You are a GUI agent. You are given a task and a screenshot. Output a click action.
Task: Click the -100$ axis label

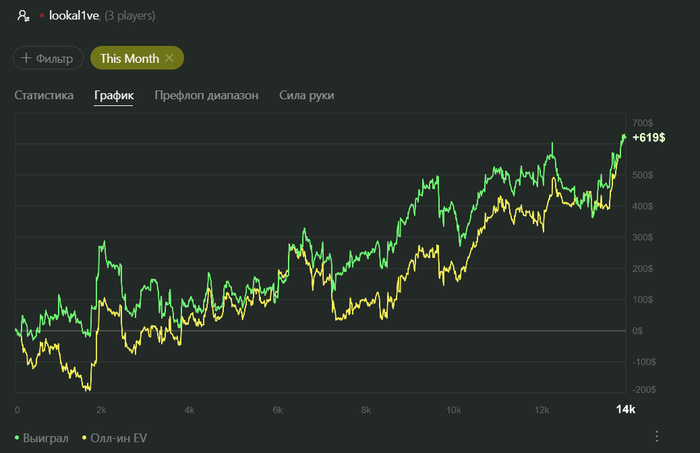644,362
